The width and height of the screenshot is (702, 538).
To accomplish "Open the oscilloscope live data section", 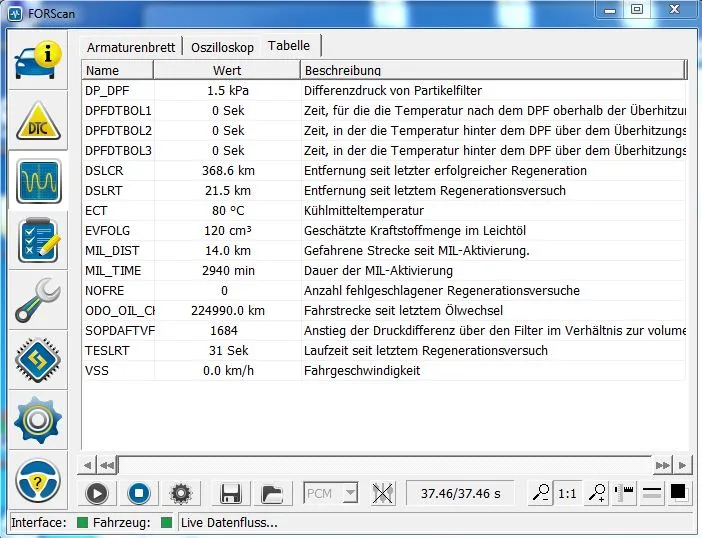I will [x=39, y=182].
